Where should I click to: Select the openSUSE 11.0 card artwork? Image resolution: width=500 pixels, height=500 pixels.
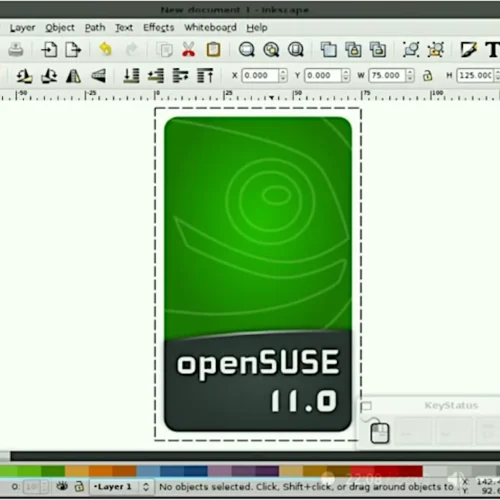tap(258, 274)
